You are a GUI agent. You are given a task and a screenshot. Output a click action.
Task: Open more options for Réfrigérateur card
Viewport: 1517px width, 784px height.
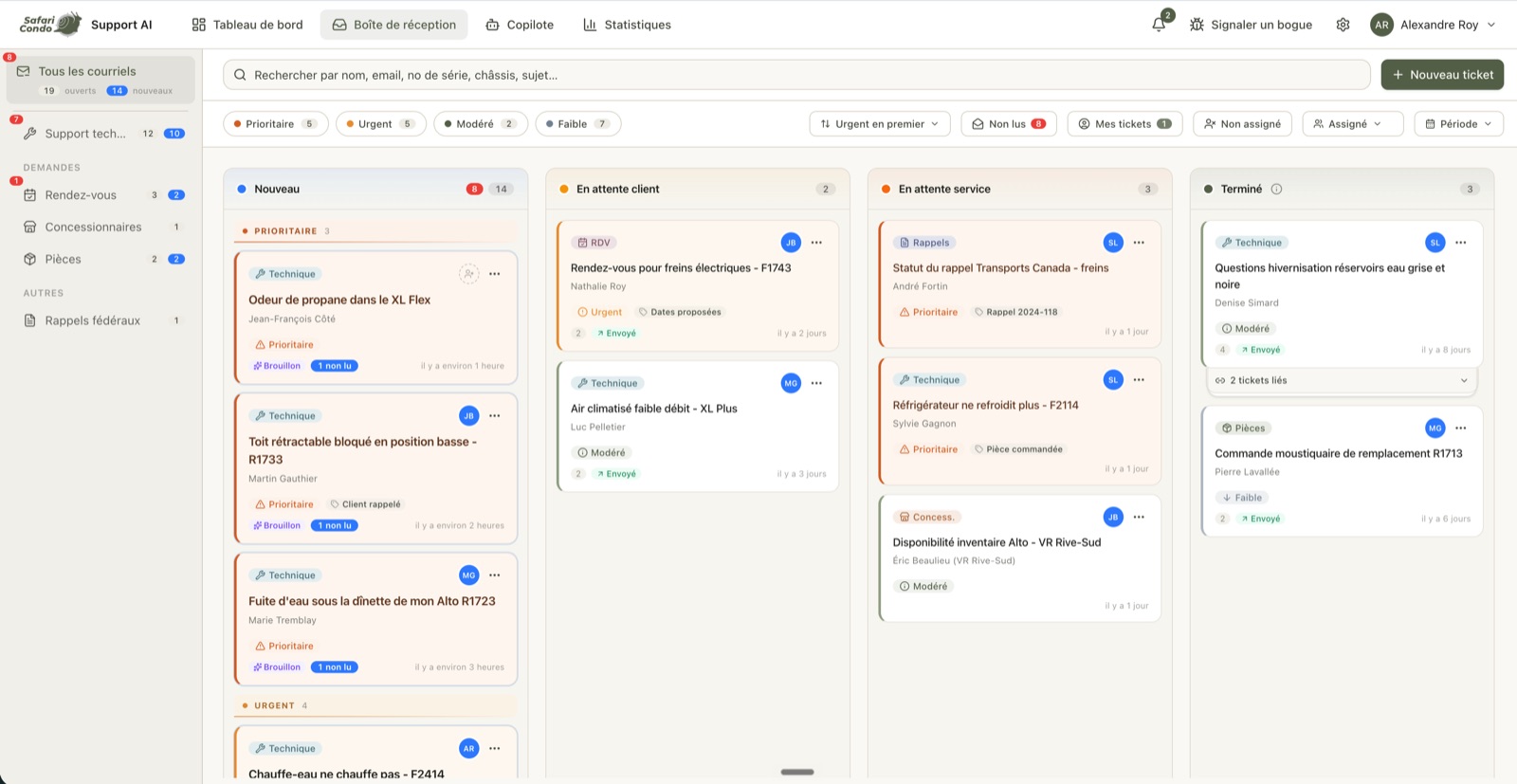[1139, 380]
